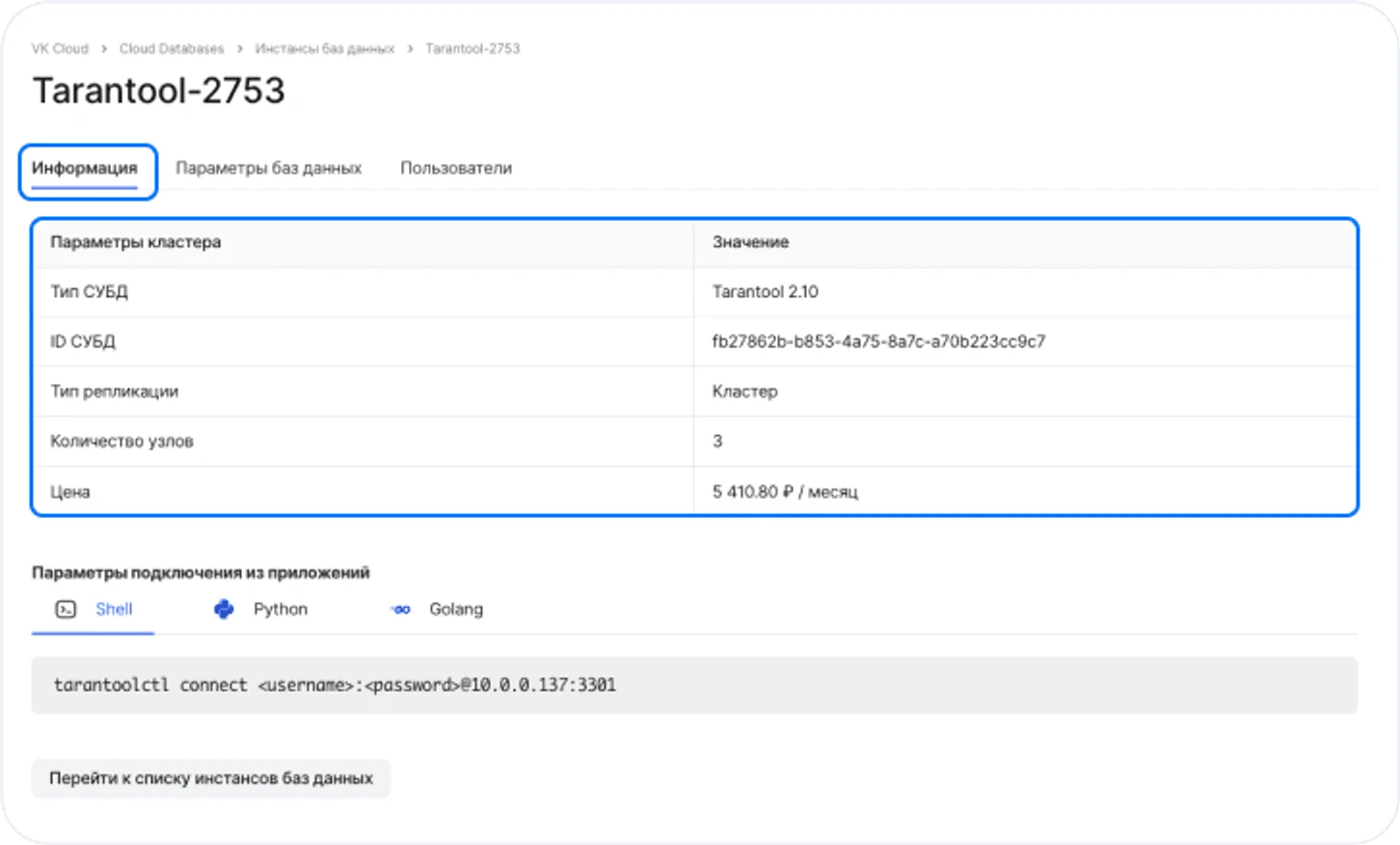Open the Golang connection tab label
The image size is (1400, 845).
pyautogui.click(x=455, y=610)
